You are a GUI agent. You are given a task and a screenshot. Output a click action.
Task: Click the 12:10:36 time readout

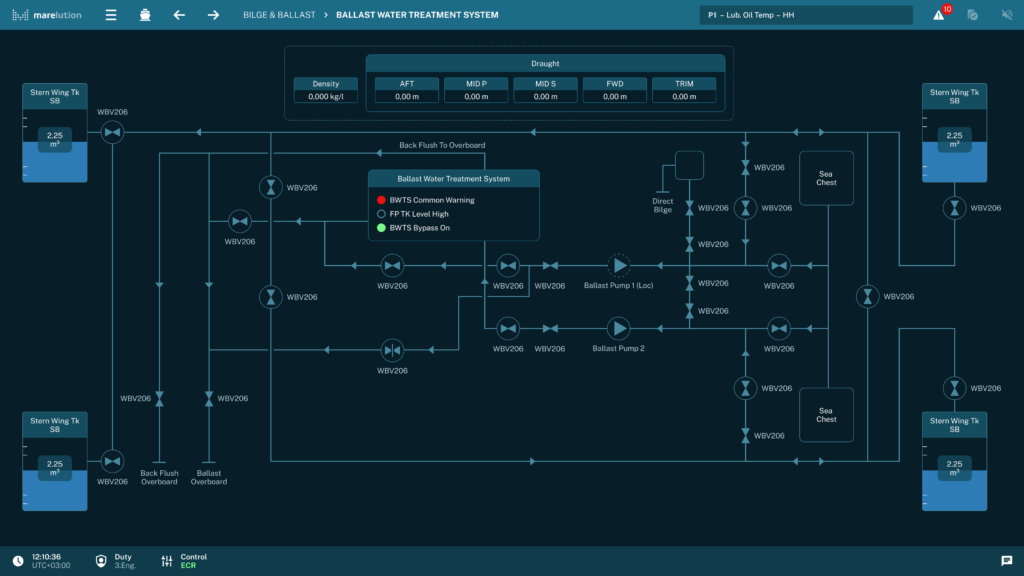46,557
